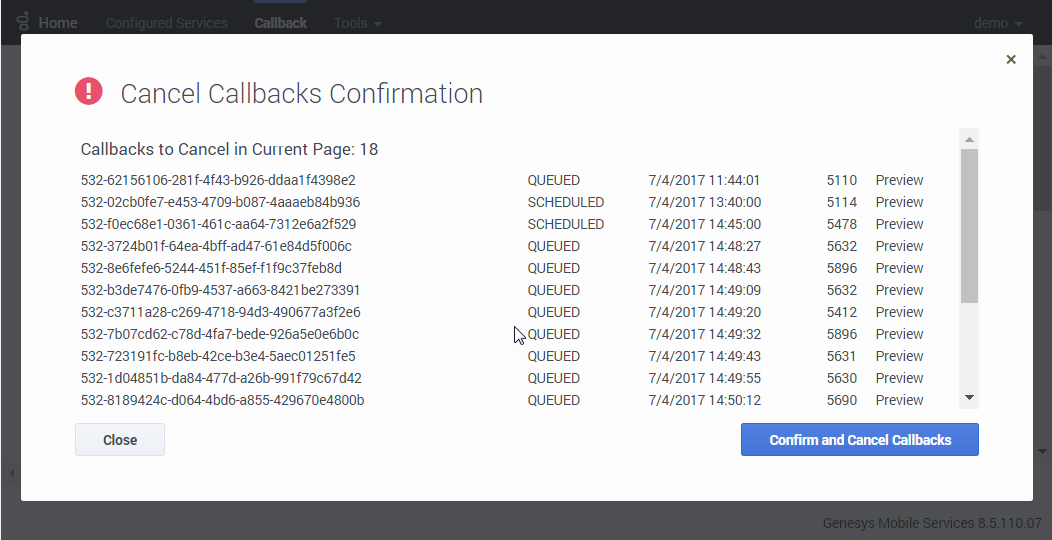Click Confirm and Cancel Callbacks button
Image resolution: width=1052 pixels, height=540 pixels.
click(859, 440)
